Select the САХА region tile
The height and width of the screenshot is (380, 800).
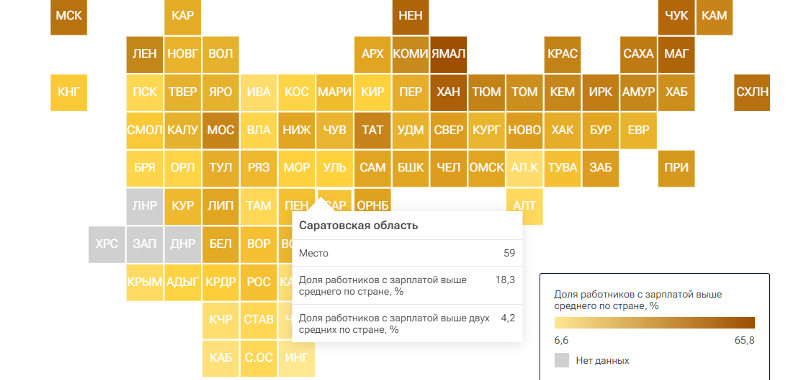638,54
